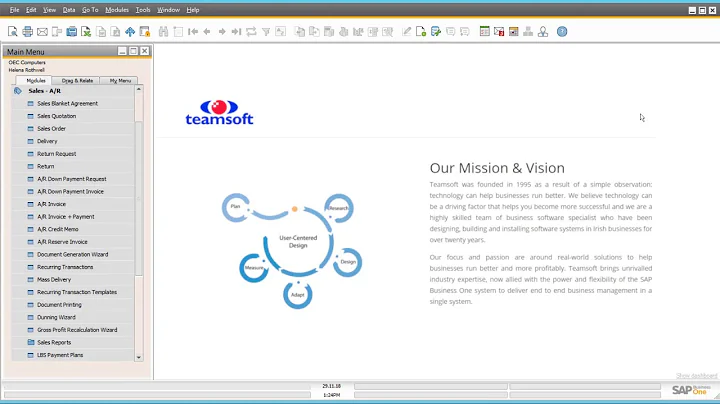720x404 pixels.
Task: Go to Next Record right arrow
Action: pyautogui.click(x=222, y=31)
